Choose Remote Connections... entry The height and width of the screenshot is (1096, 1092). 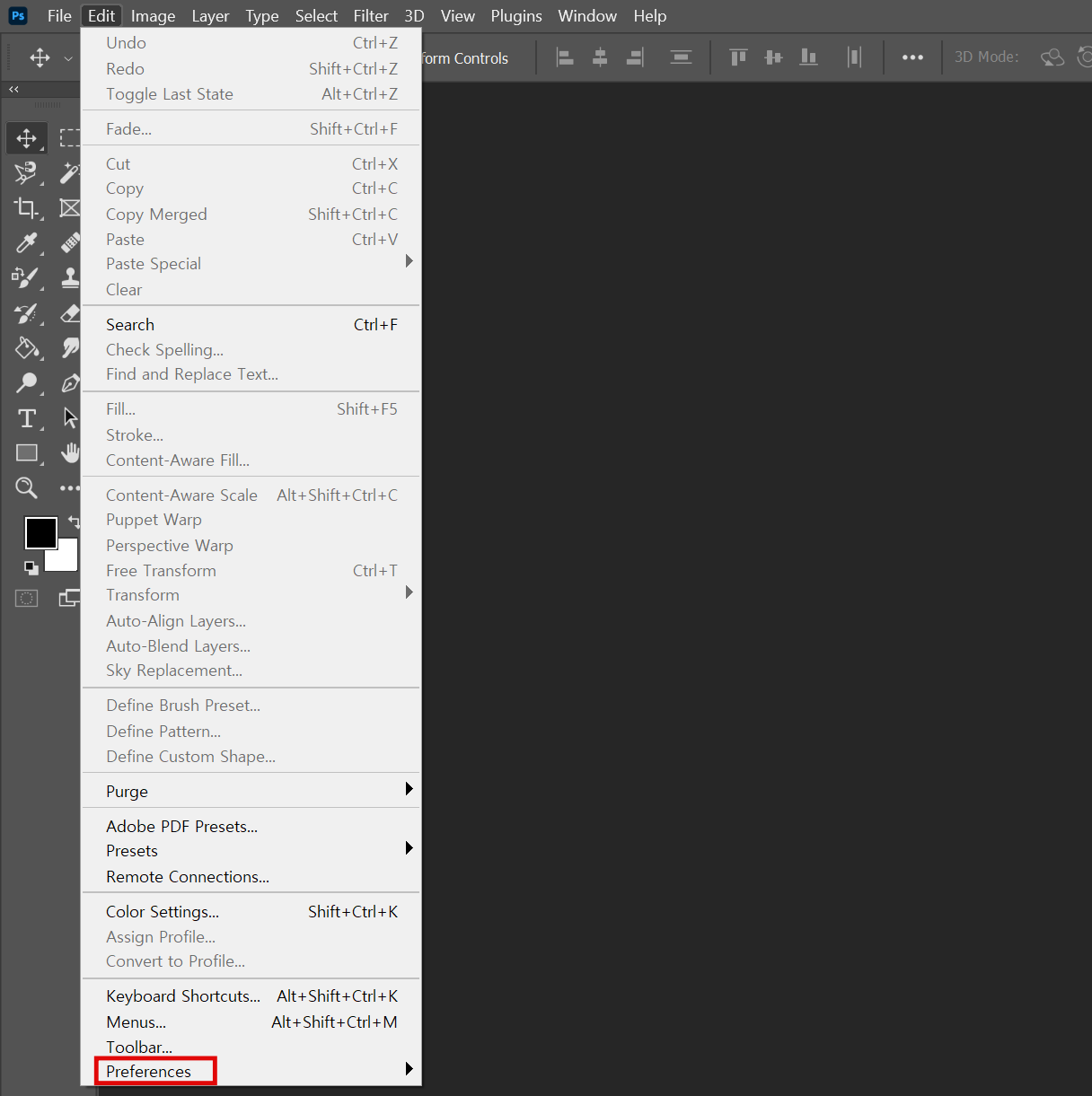coord(251,877)
